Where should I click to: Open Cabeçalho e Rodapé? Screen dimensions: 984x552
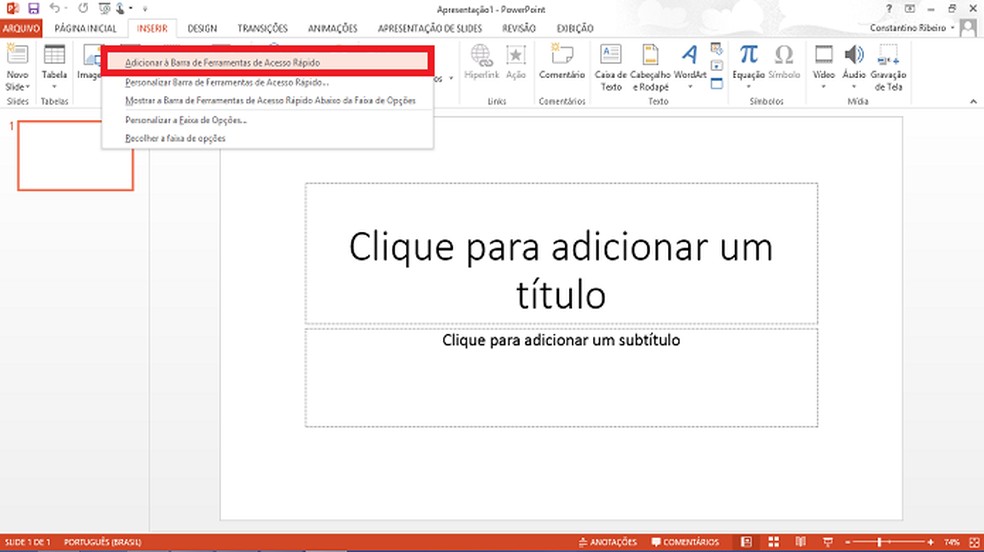(x=651, y=67)
